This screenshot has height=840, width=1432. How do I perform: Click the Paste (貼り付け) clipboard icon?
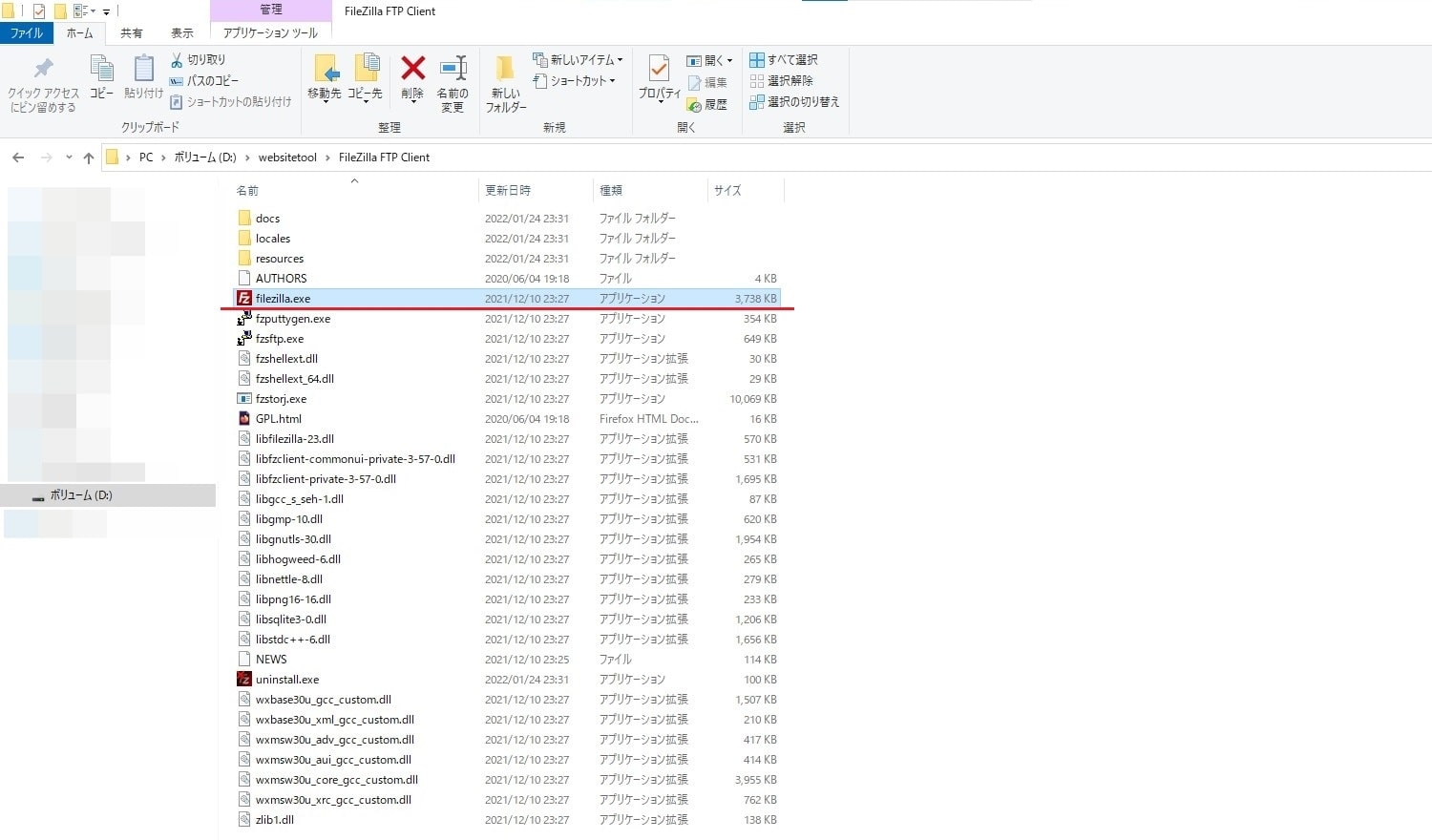[143, 70]
